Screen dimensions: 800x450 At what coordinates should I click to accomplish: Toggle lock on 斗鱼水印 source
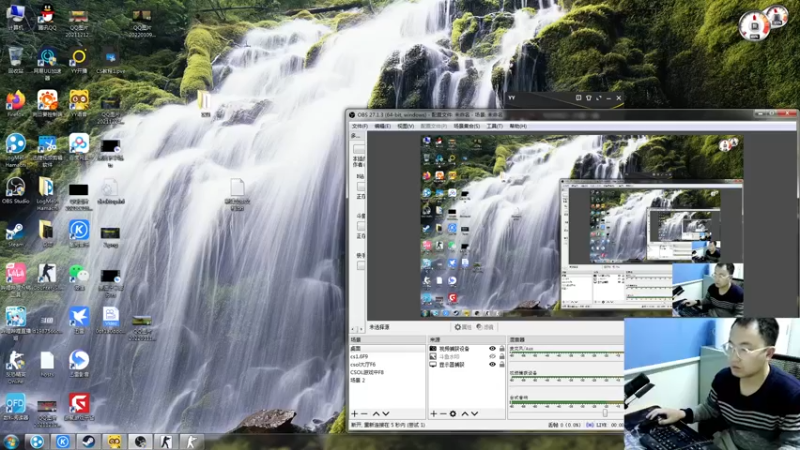(x=502, y=357)
